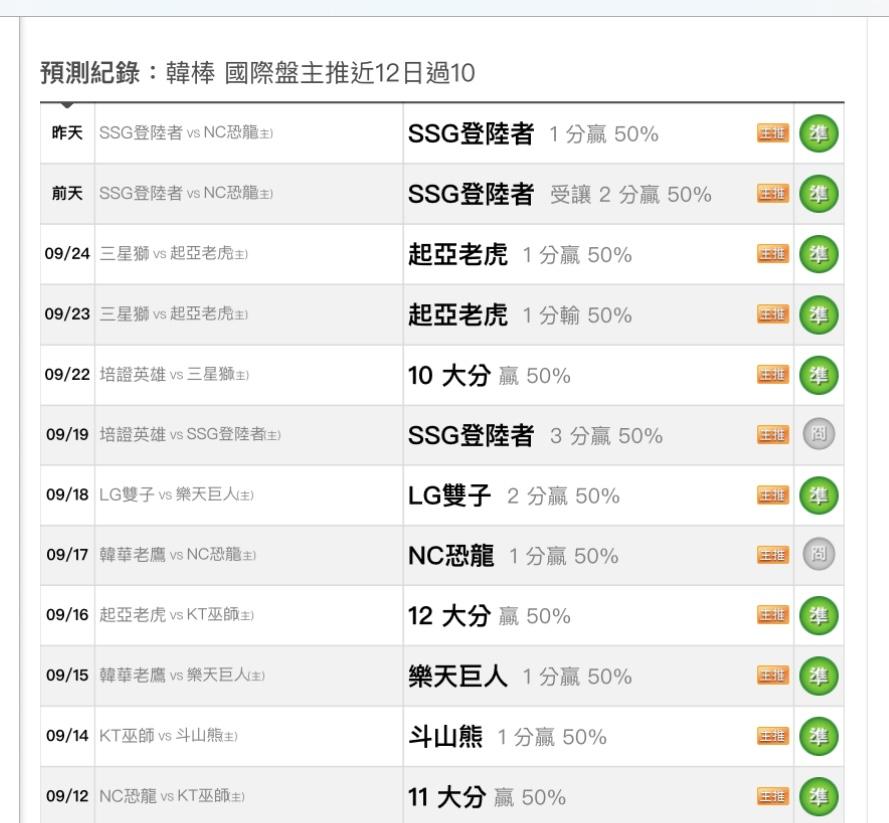889x823 pixels.
Task: Click the green 準 icon in the 09/23 row
Action: click(819, 315)
